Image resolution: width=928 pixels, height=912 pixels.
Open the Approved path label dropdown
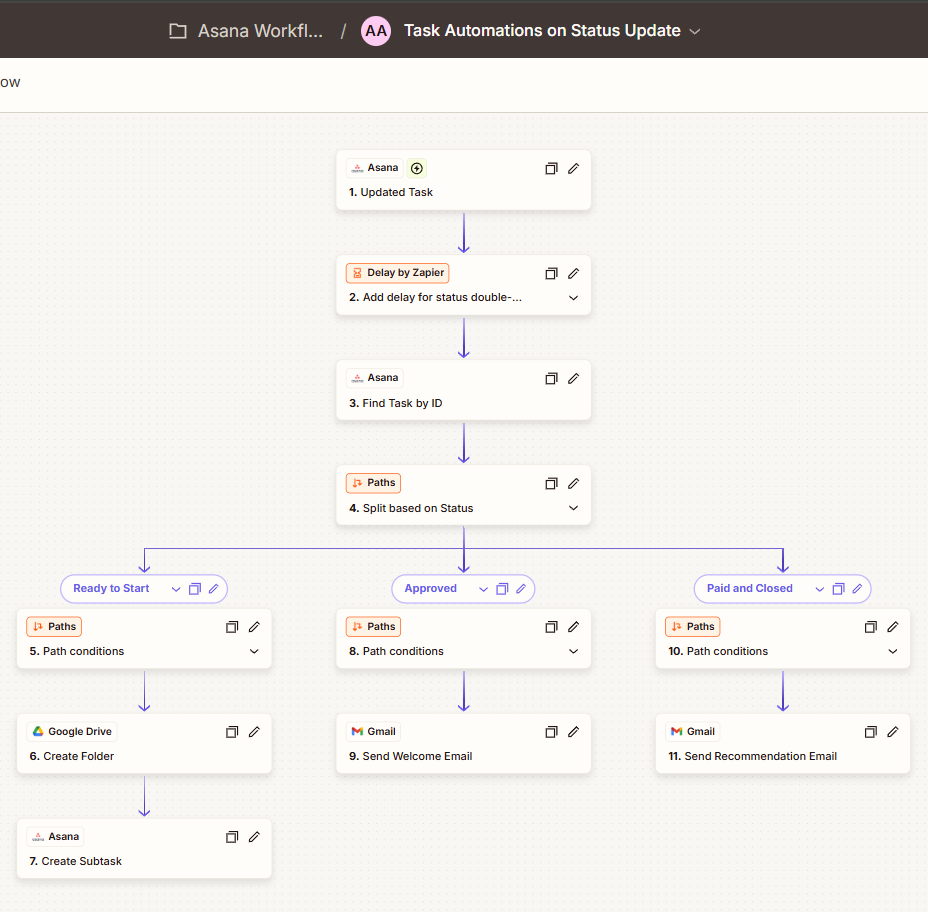(x=483, y=589)
